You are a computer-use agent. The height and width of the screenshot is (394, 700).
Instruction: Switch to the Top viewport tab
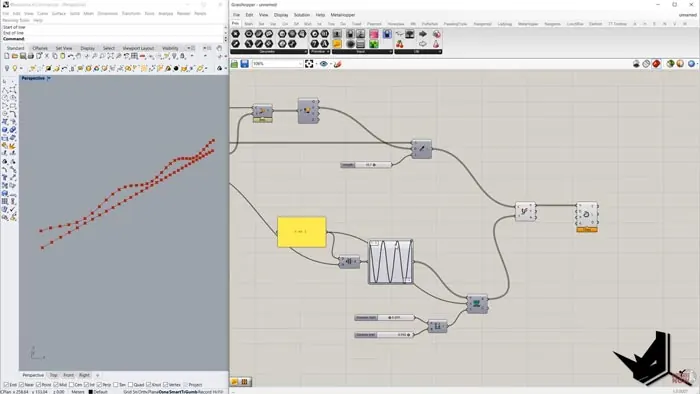tap(54, 375)
